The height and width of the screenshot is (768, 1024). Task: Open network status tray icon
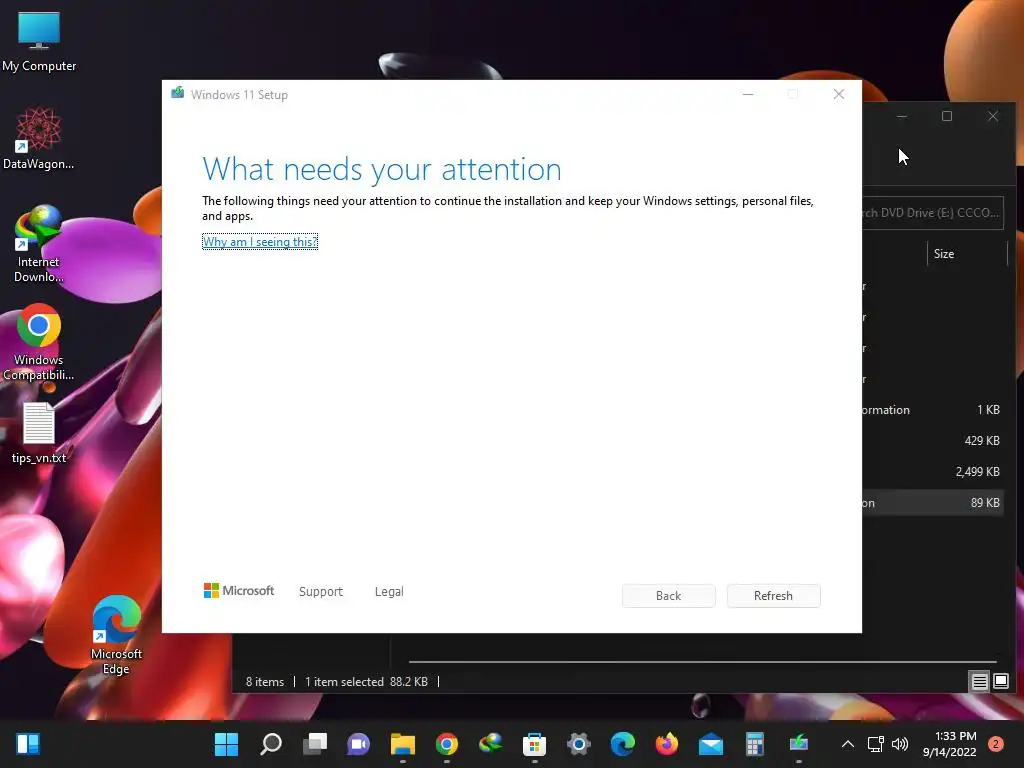pyautogui.click(x=876, y=744)
